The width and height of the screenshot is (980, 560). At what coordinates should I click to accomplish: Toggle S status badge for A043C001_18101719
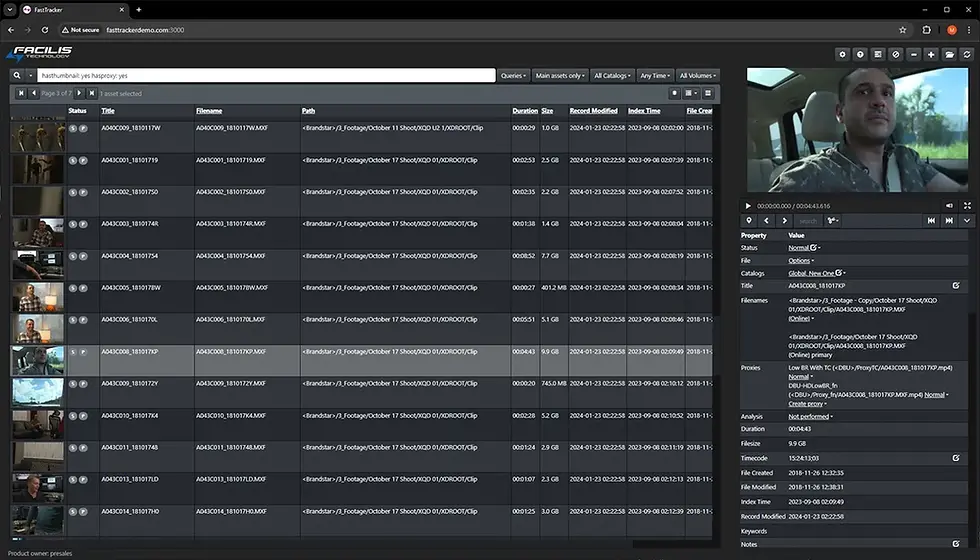click(72, 161)
